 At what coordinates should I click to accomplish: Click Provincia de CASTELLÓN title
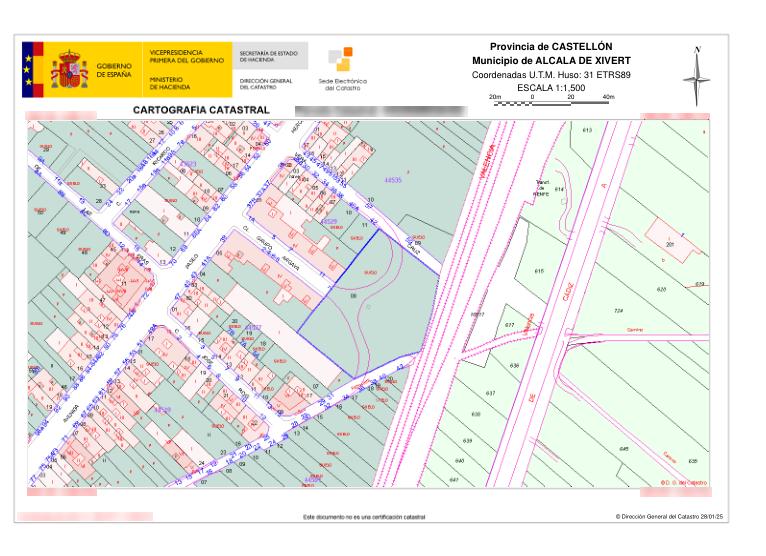point(551,47)
